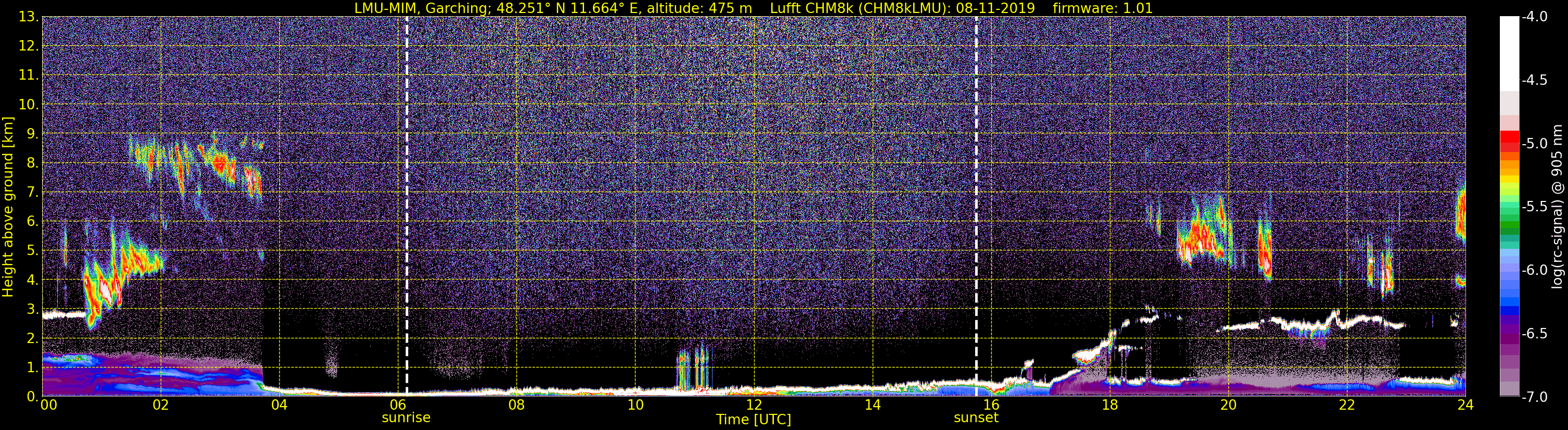Screen dimensions: 1568x430
Task: Click the '1.' height axis tick label
Action: 32,367
